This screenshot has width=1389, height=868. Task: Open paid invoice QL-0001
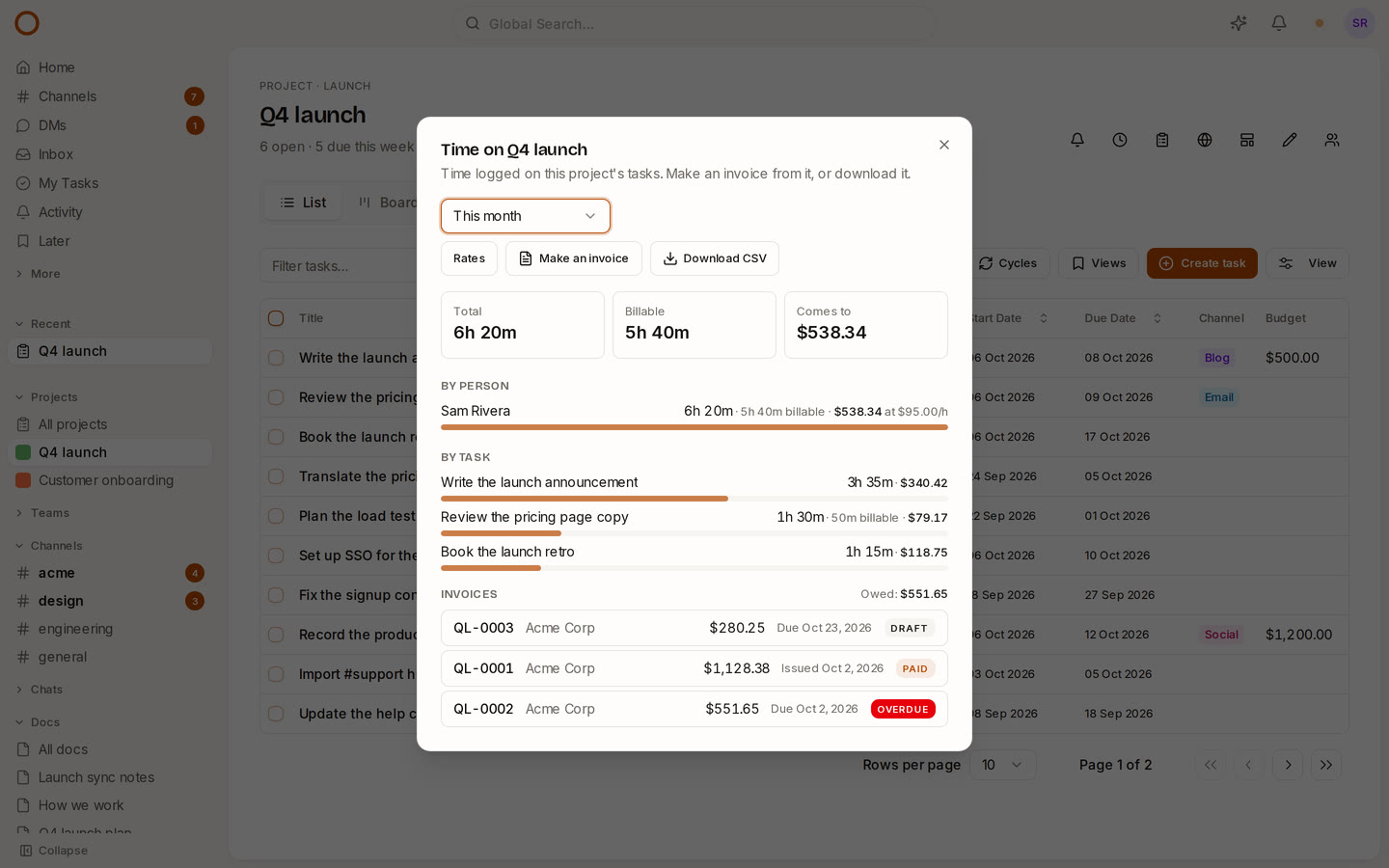tap(694, 668)
